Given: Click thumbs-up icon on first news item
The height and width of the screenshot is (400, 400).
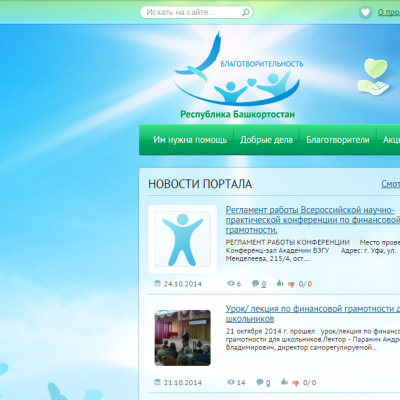Looking at the screenshot, I should coord(280,283).
